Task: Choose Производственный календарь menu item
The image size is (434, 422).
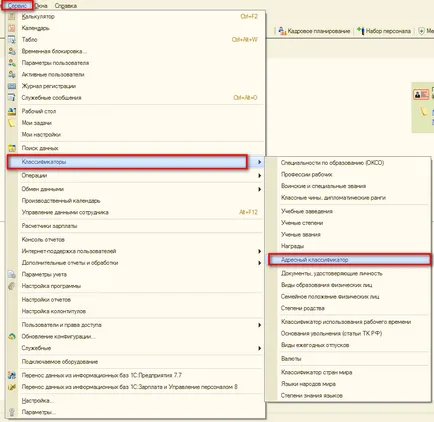Action: tap(61, 201)
